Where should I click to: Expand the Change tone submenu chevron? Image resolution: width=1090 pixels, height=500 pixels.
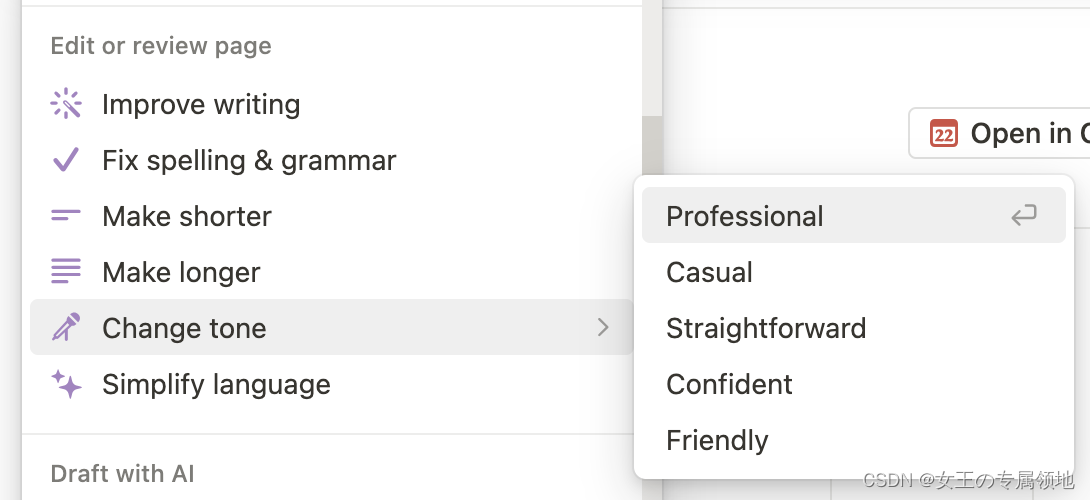coord(603,327)
